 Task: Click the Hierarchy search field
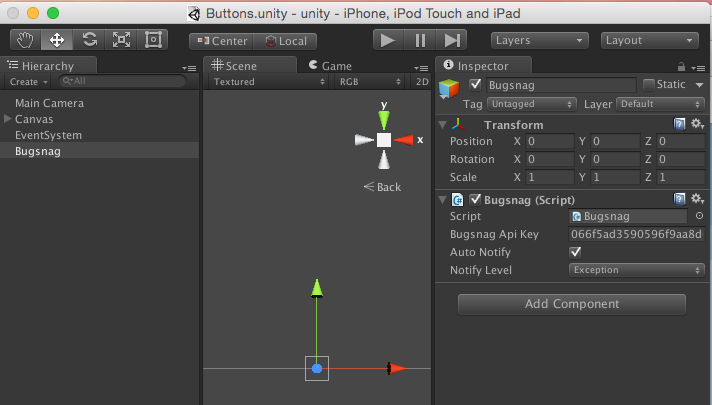123,81
